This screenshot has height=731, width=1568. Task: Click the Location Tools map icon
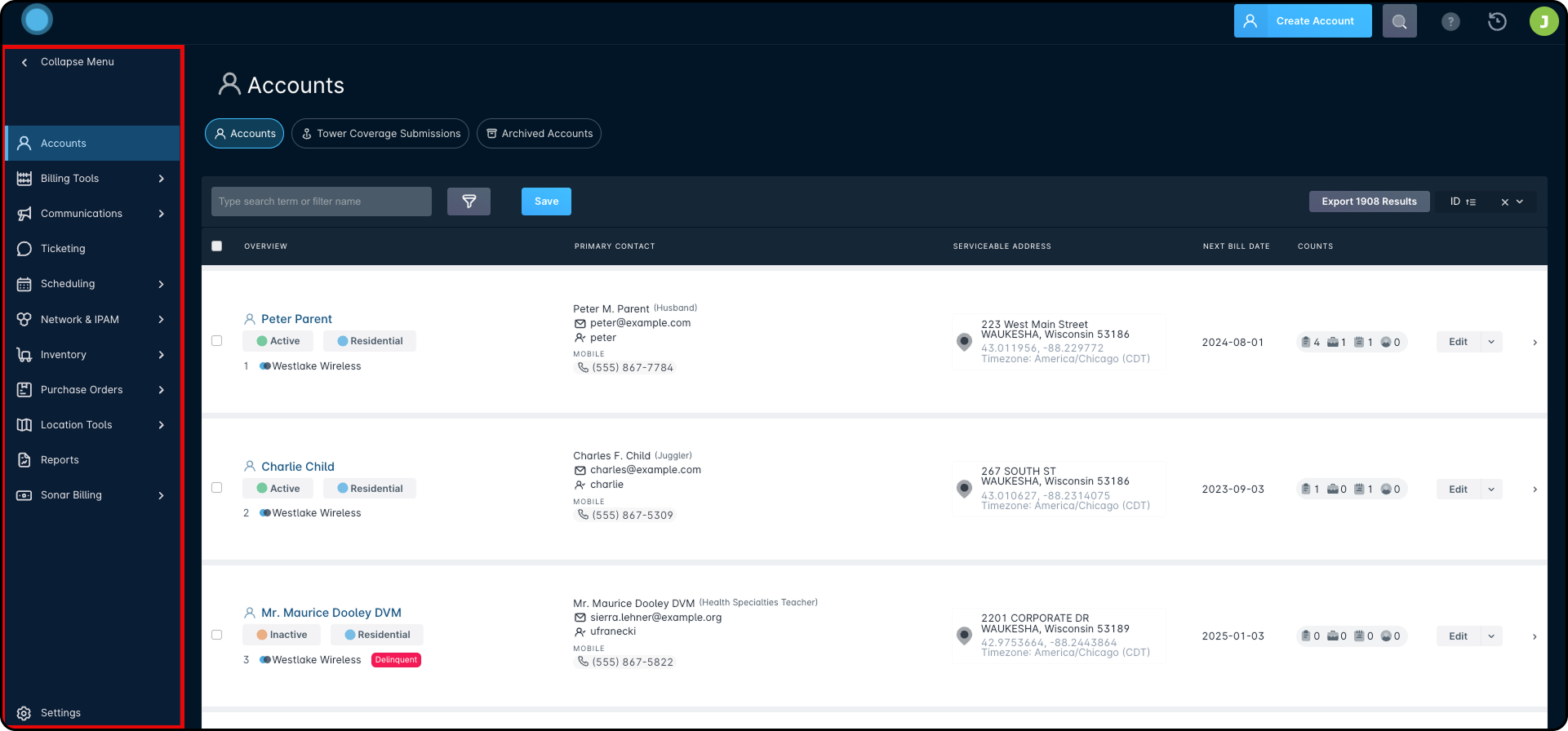[24, 425]
